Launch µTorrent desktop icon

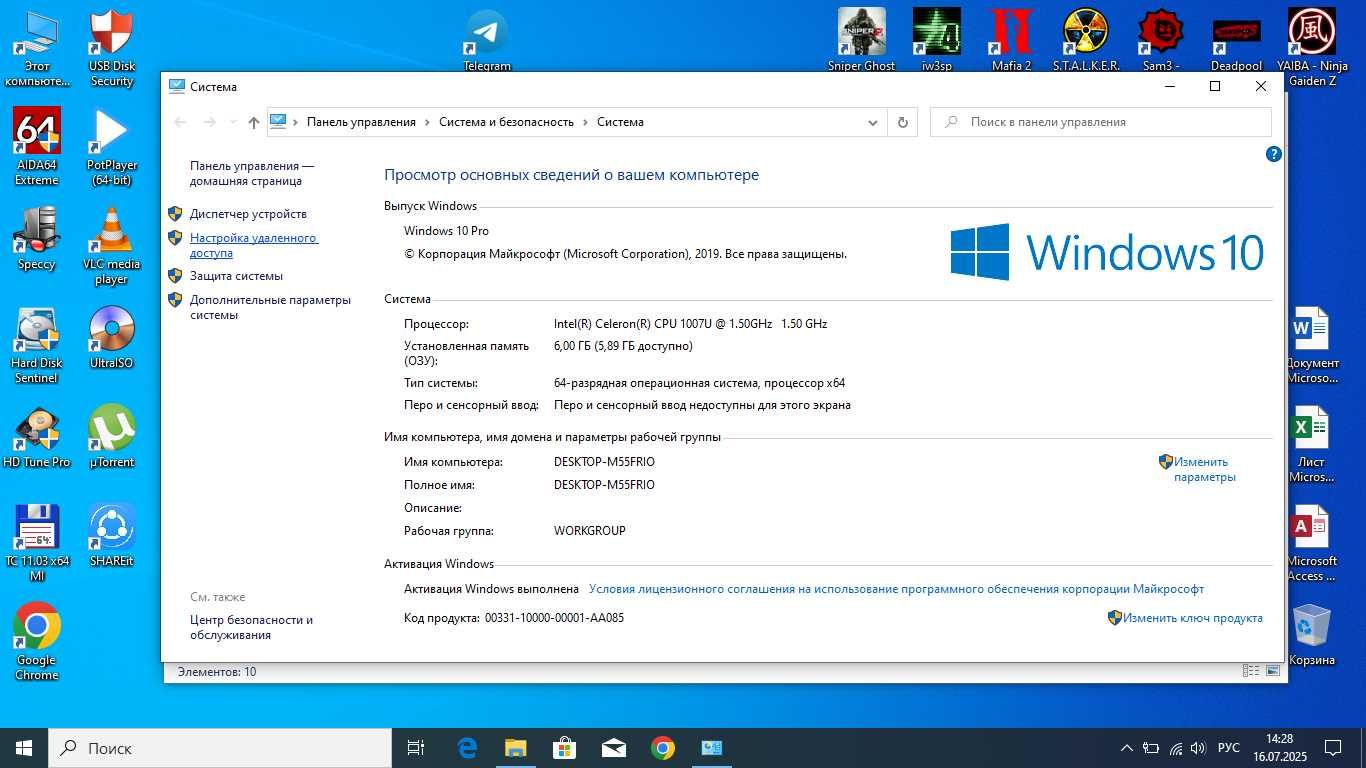(x=112, y=436)
